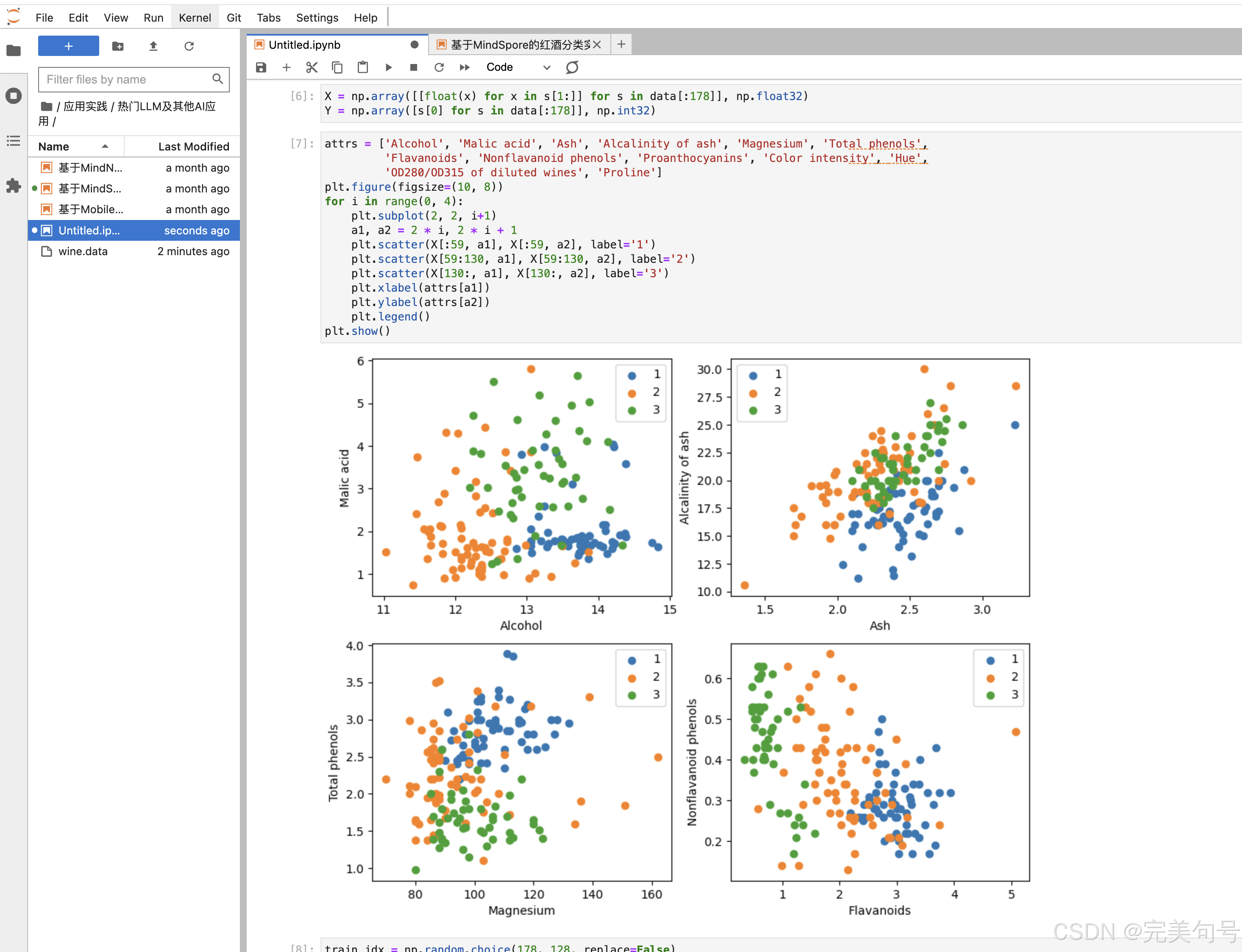
Task: Open wine.data in file browser
Action: pyautogui.click(x=83, y=251)
